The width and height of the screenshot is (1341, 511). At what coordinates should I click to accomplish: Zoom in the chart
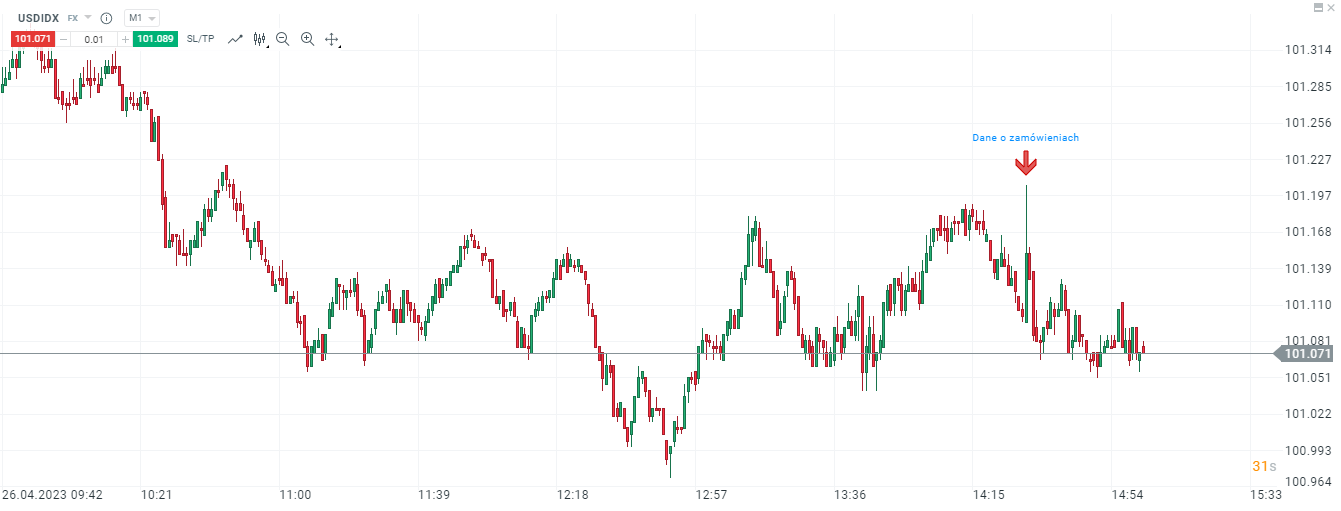click(x=307, y=39)
